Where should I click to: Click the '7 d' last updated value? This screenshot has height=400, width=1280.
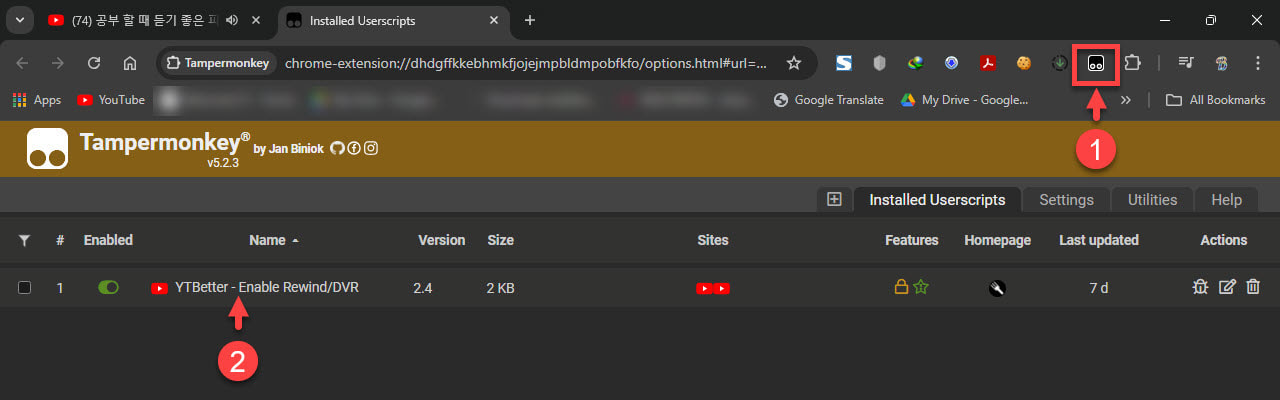[x=1099, y=288]
